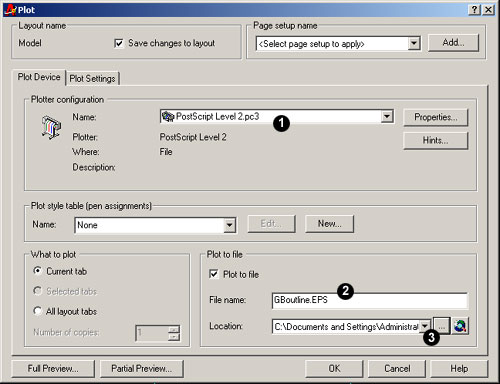The image size is (500, 384).
Task: Confirm the plot with OK
Action: 334,369
